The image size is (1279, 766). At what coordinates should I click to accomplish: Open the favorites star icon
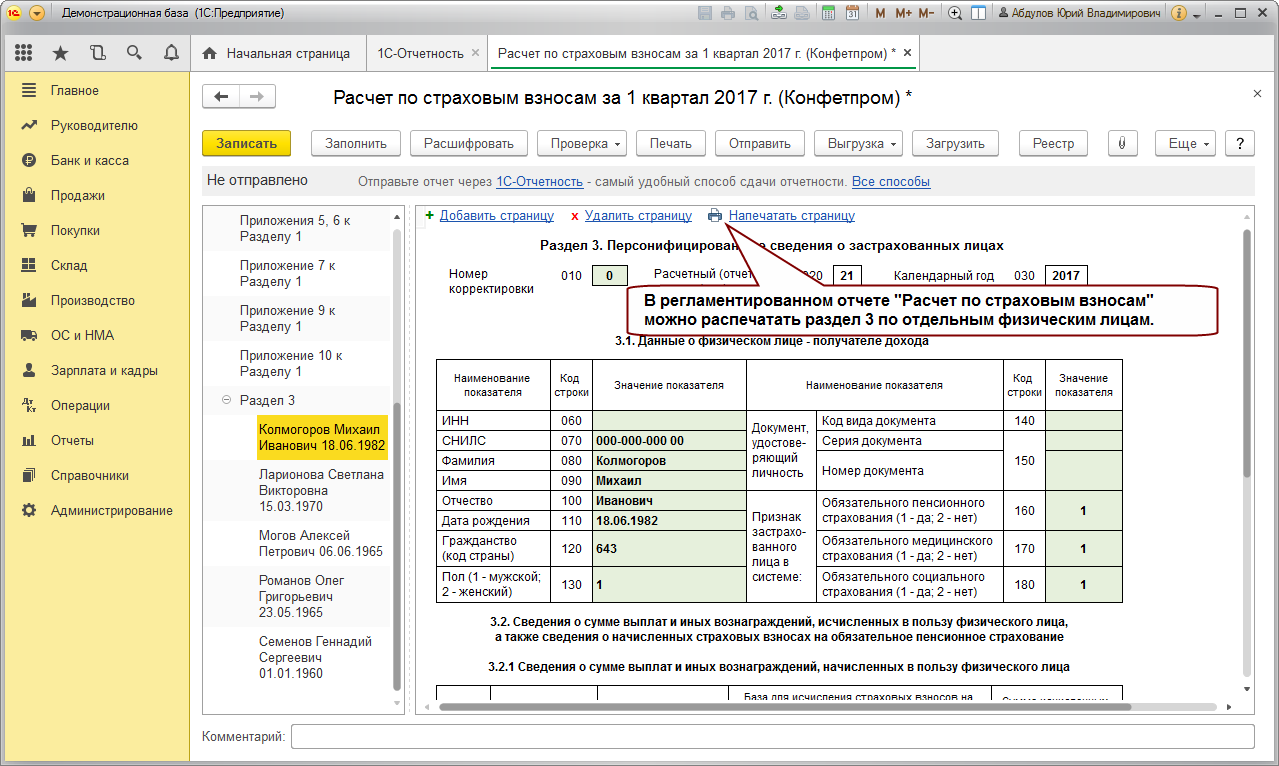point(60,53)
